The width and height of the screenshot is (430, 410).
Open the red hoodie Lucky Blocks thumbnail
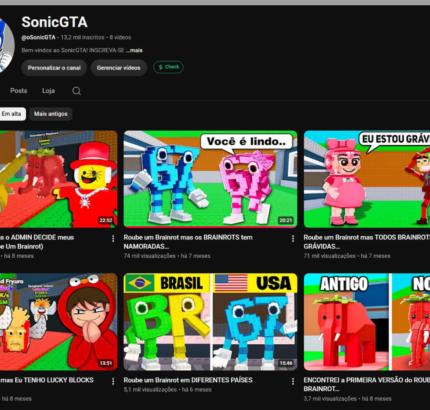[58, 322]
